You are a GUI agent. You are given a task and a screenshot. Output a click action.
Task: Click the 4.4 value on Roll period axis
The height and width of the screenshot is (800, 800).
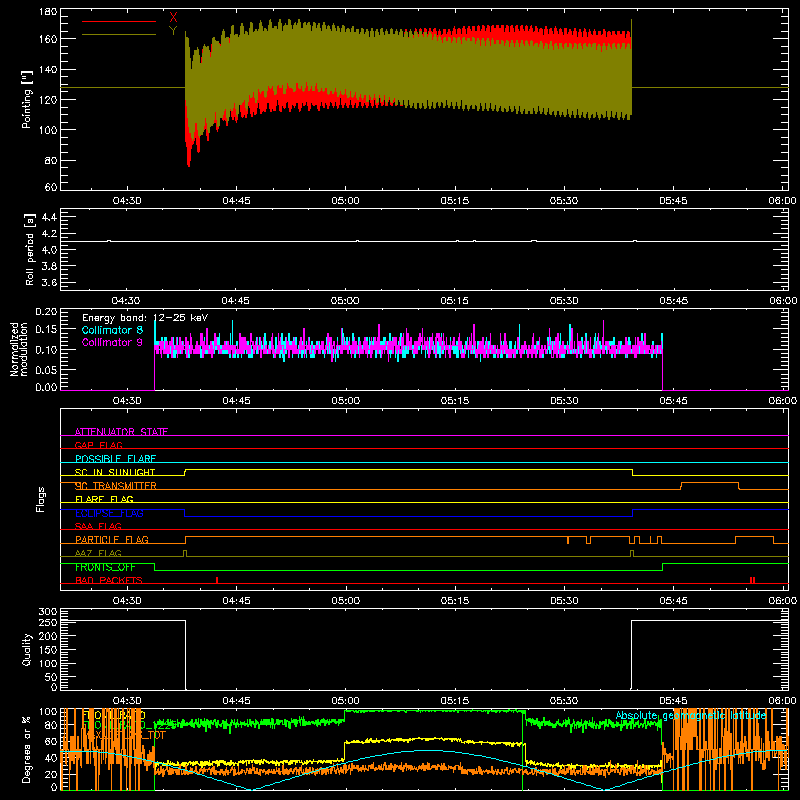[49, 217]
